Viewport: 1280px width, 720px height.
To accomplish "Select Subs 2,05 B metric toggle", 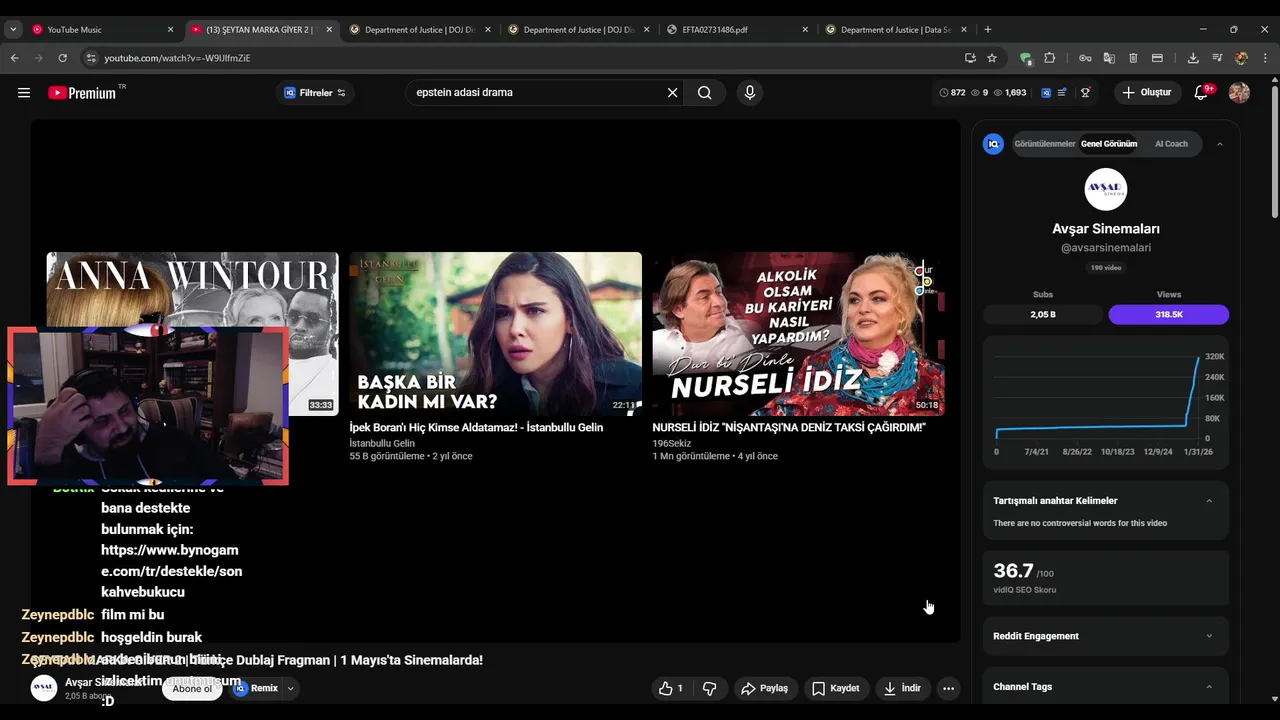I will (x=1043, y=314).
